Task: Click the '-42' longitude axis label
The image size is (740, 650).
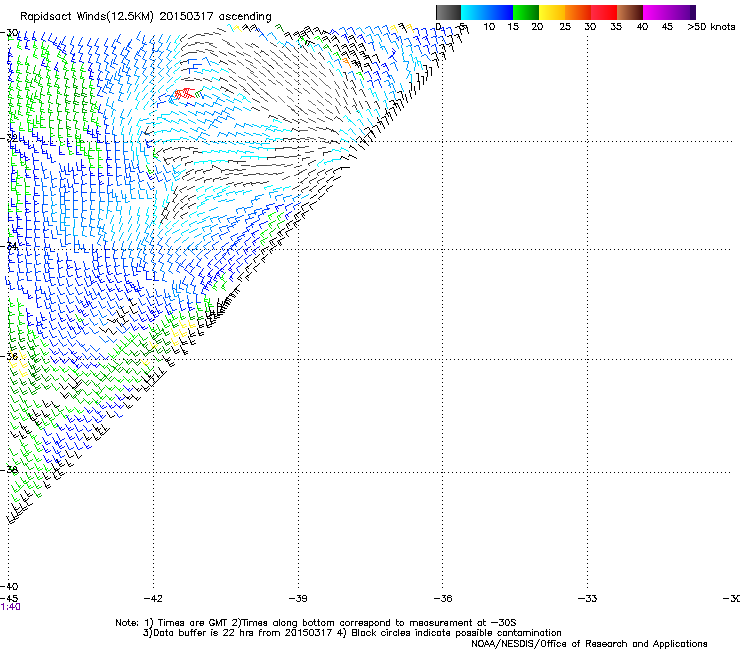Action: pyautogui.click(x=153, y=599)
